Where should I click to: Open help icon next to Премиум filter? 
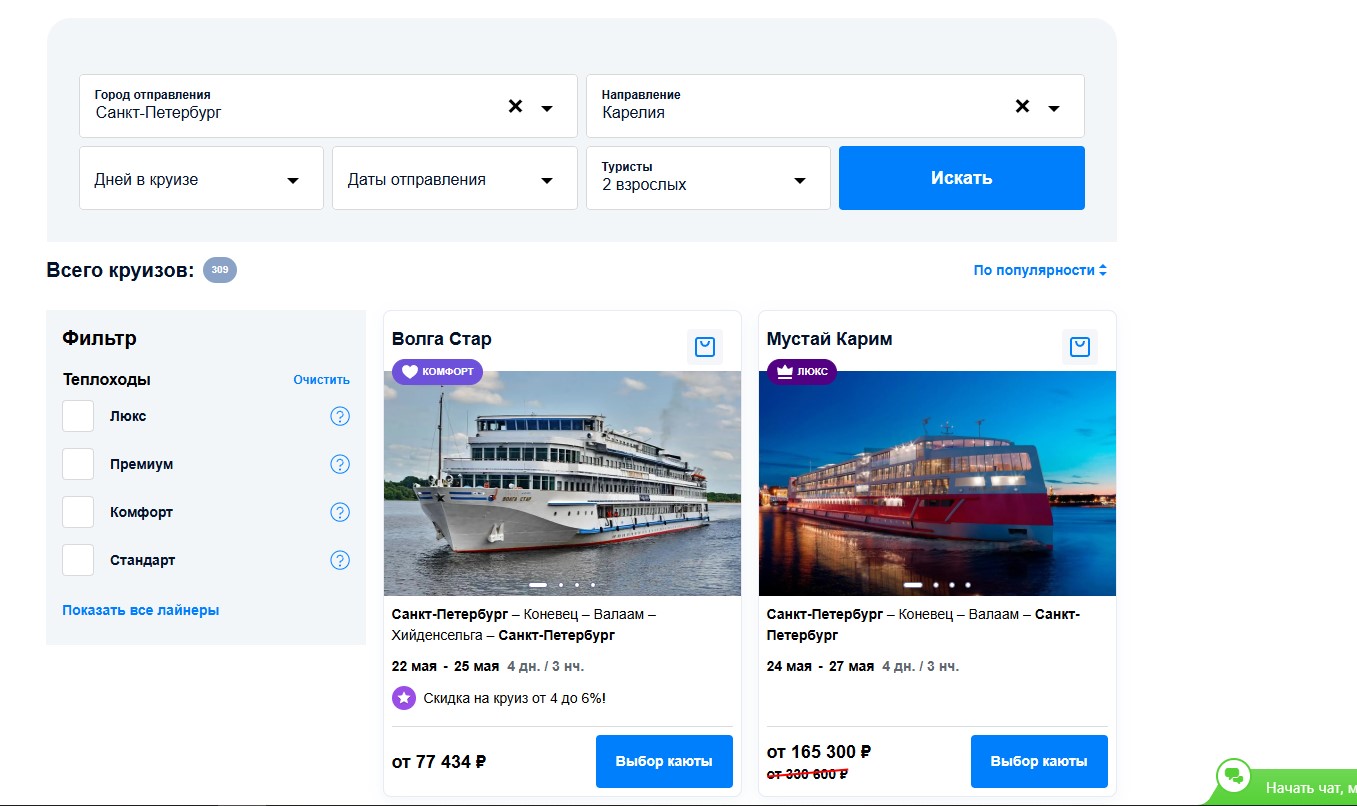coord(340,464)
